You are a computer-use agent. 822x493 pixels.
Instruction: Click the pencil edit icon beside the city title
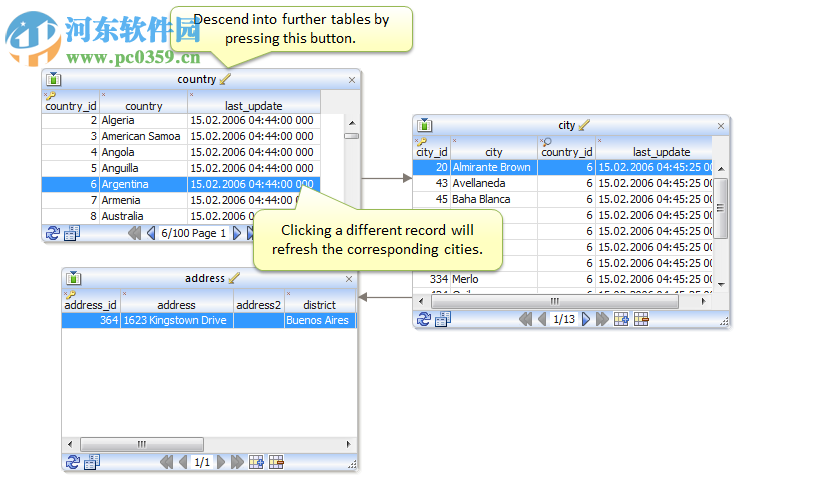(x=584, y=125)
